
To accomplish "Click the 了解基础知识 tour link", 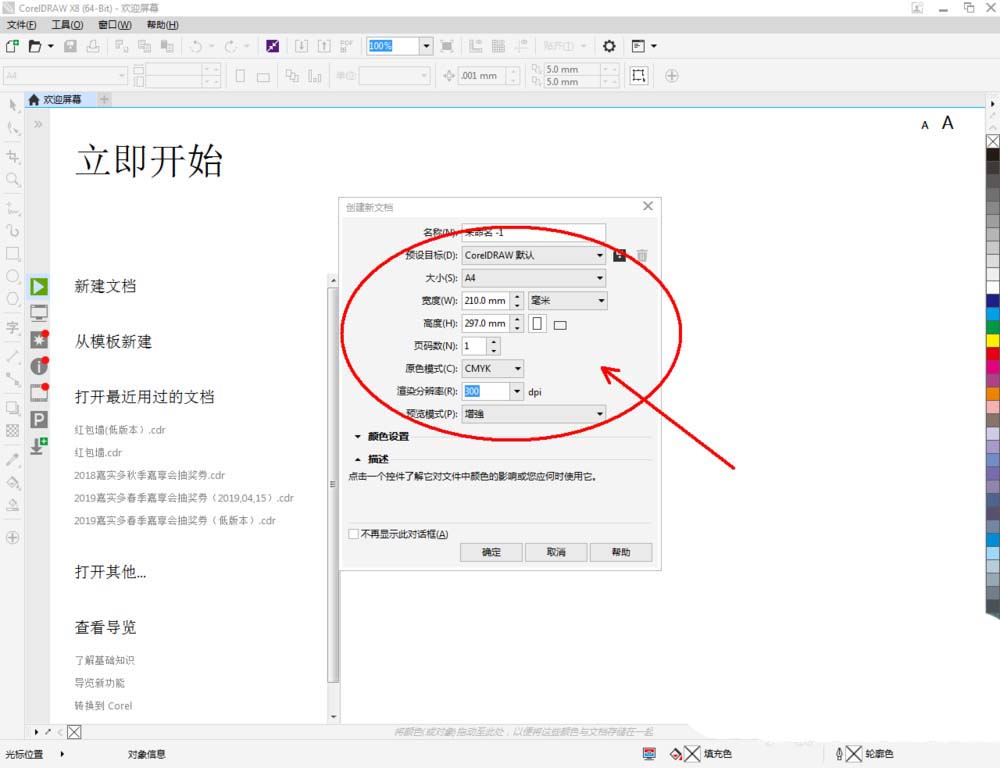I will coord(105,660).
